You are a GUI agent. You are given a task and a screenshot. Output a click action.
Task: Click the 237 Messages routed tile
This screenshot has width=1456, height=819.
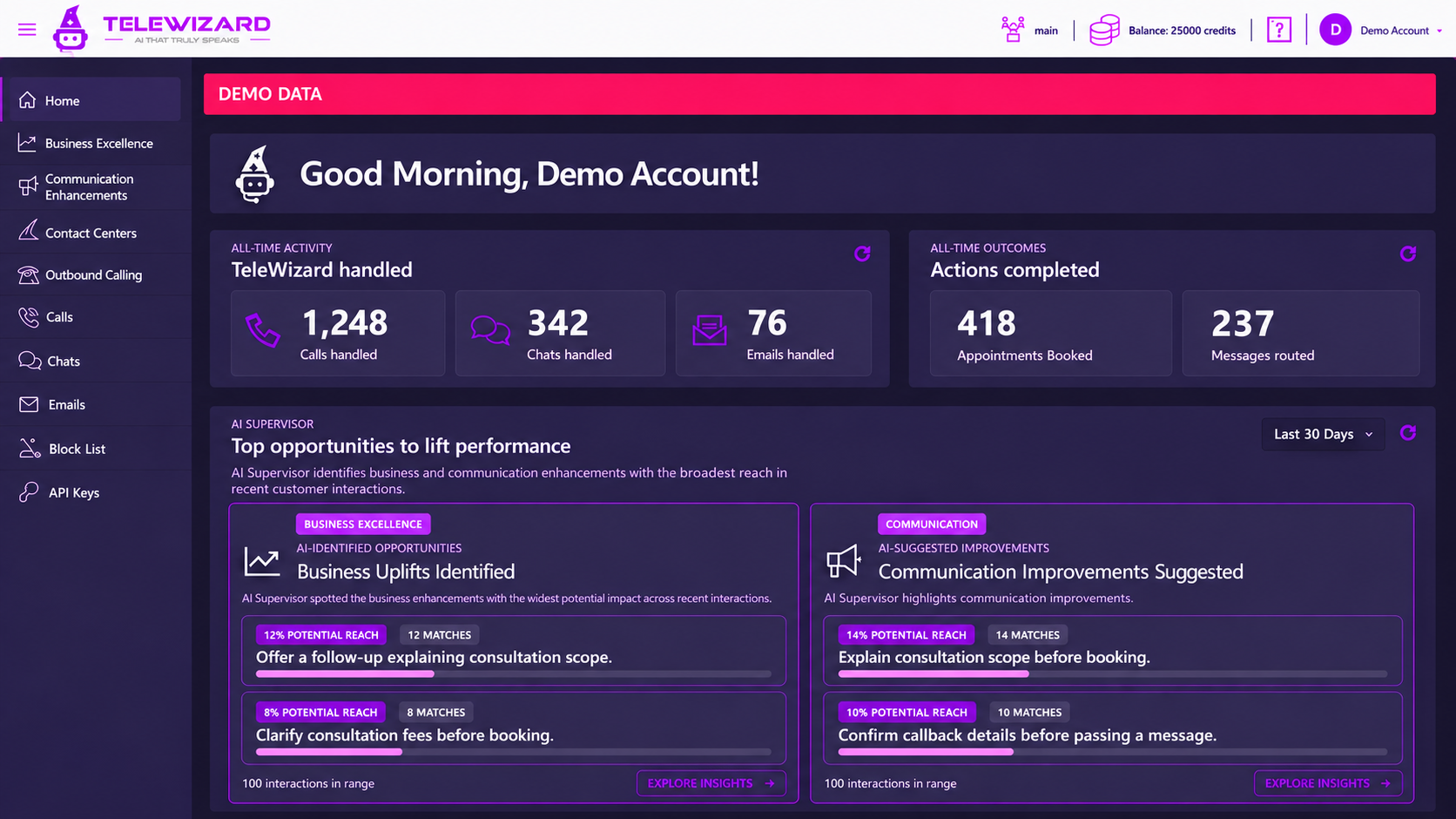pos(1300,333)
